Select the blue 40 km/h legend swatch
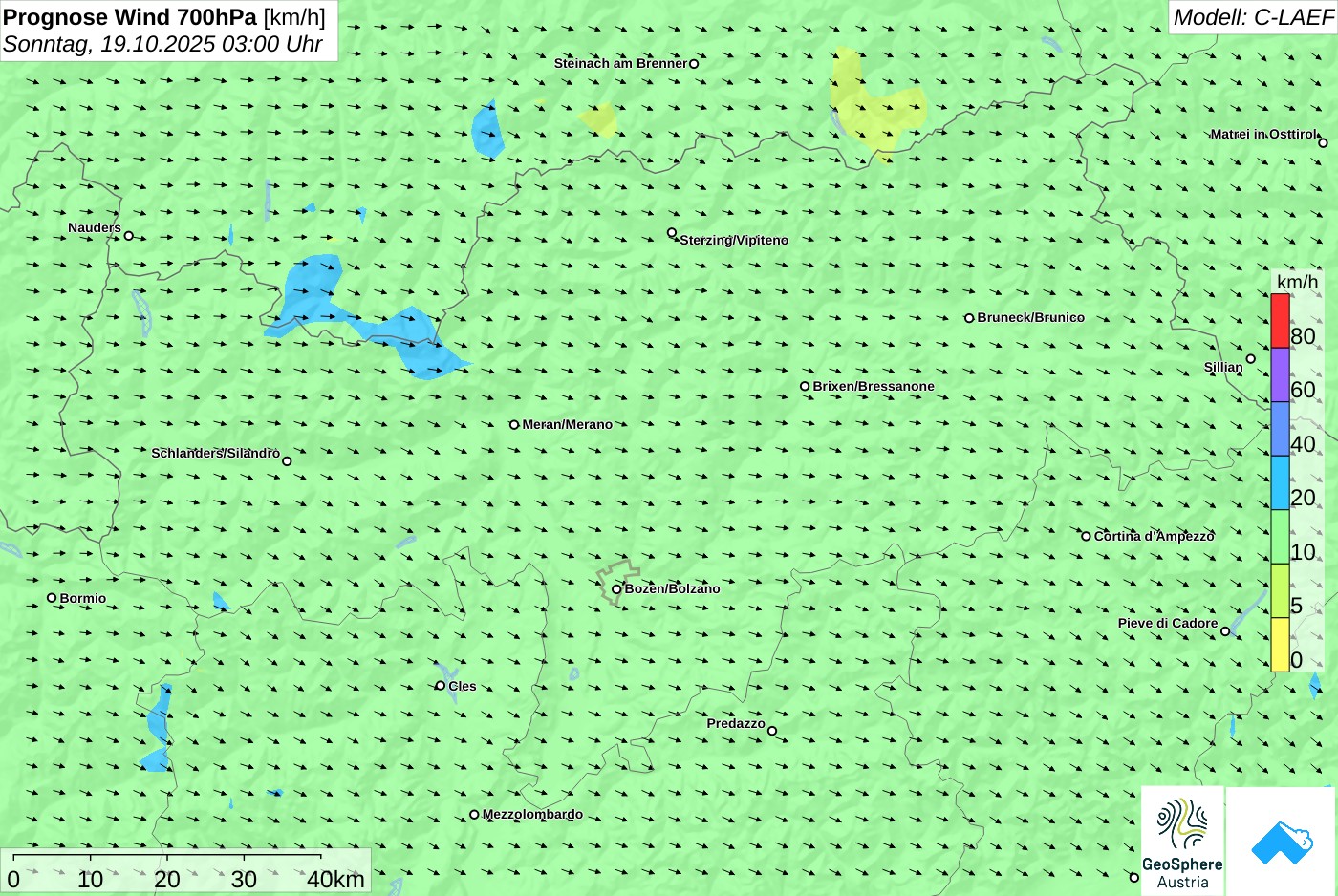Viewport: 1338px width, 896px height. click(x=1280, y=429)
